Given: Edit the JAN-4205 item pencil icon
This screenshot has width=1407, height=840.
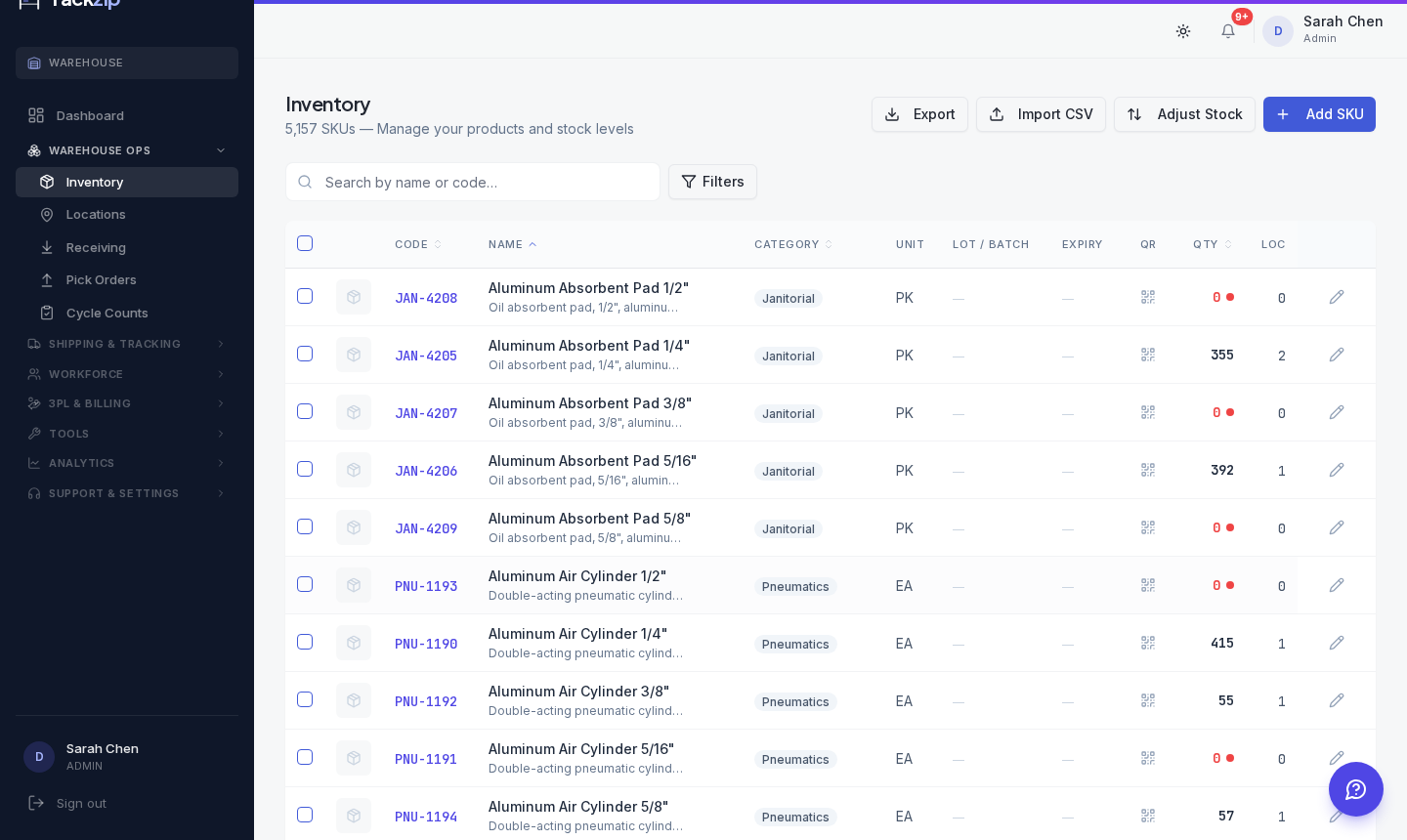Looking at the screenshot, I should click(x=1337, y=355).
